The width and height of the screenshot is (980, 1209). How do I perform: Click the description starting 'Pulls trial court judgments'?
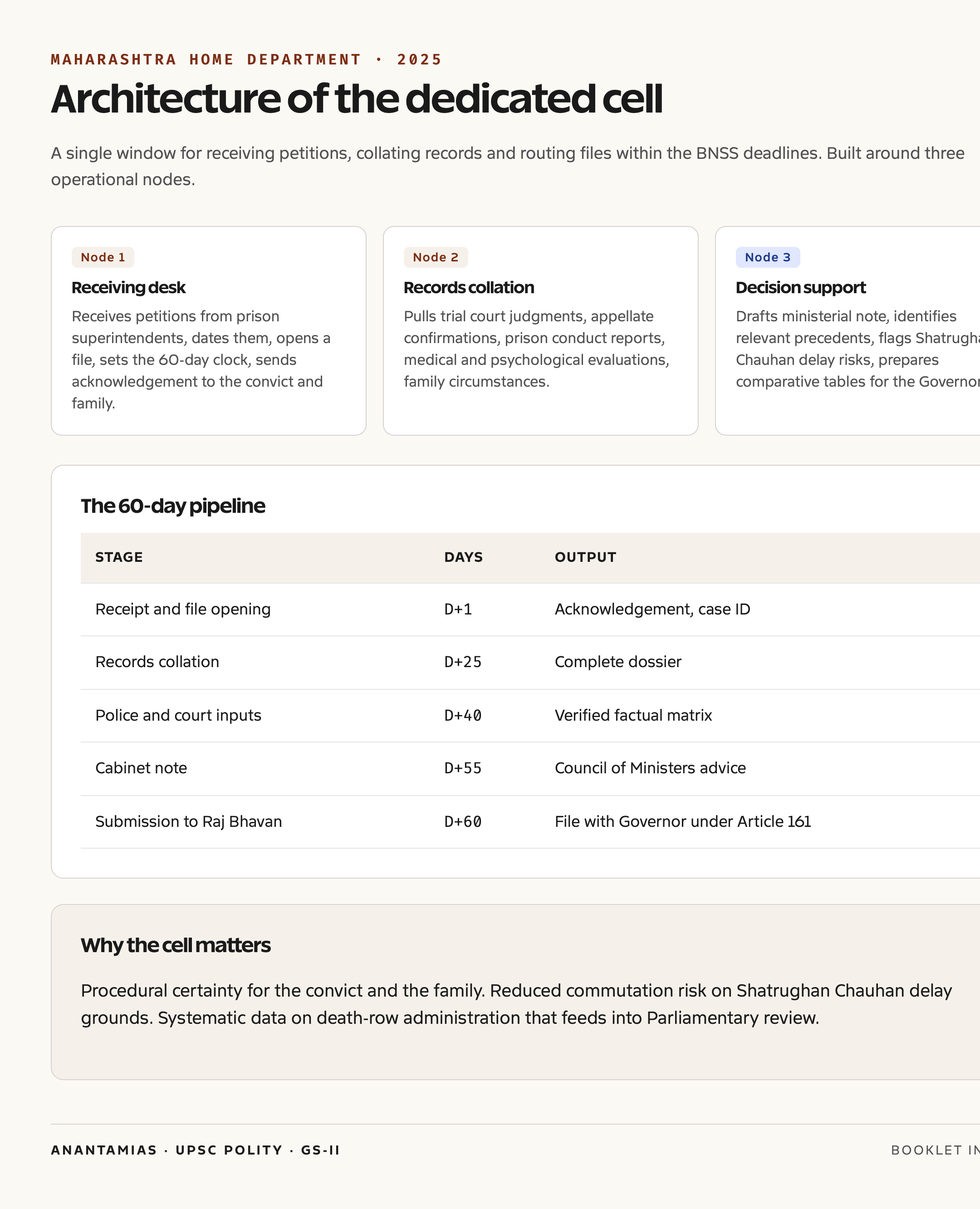[536, 349]
